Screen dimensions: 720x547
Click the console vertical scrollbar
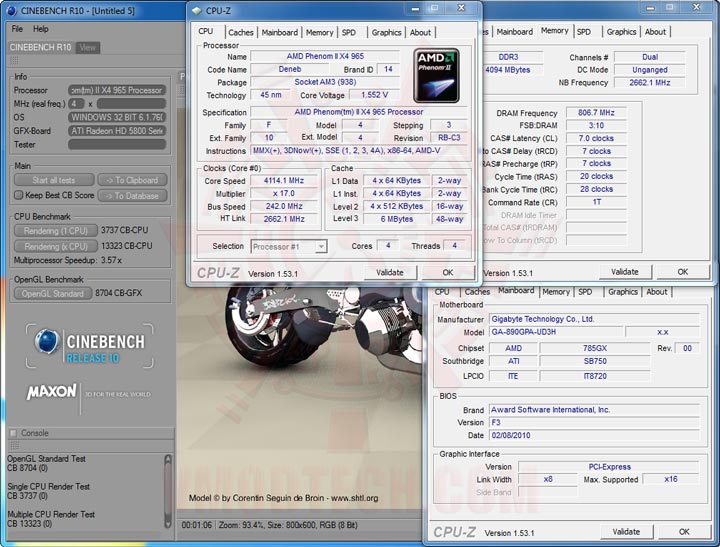(x=168, y=491)
